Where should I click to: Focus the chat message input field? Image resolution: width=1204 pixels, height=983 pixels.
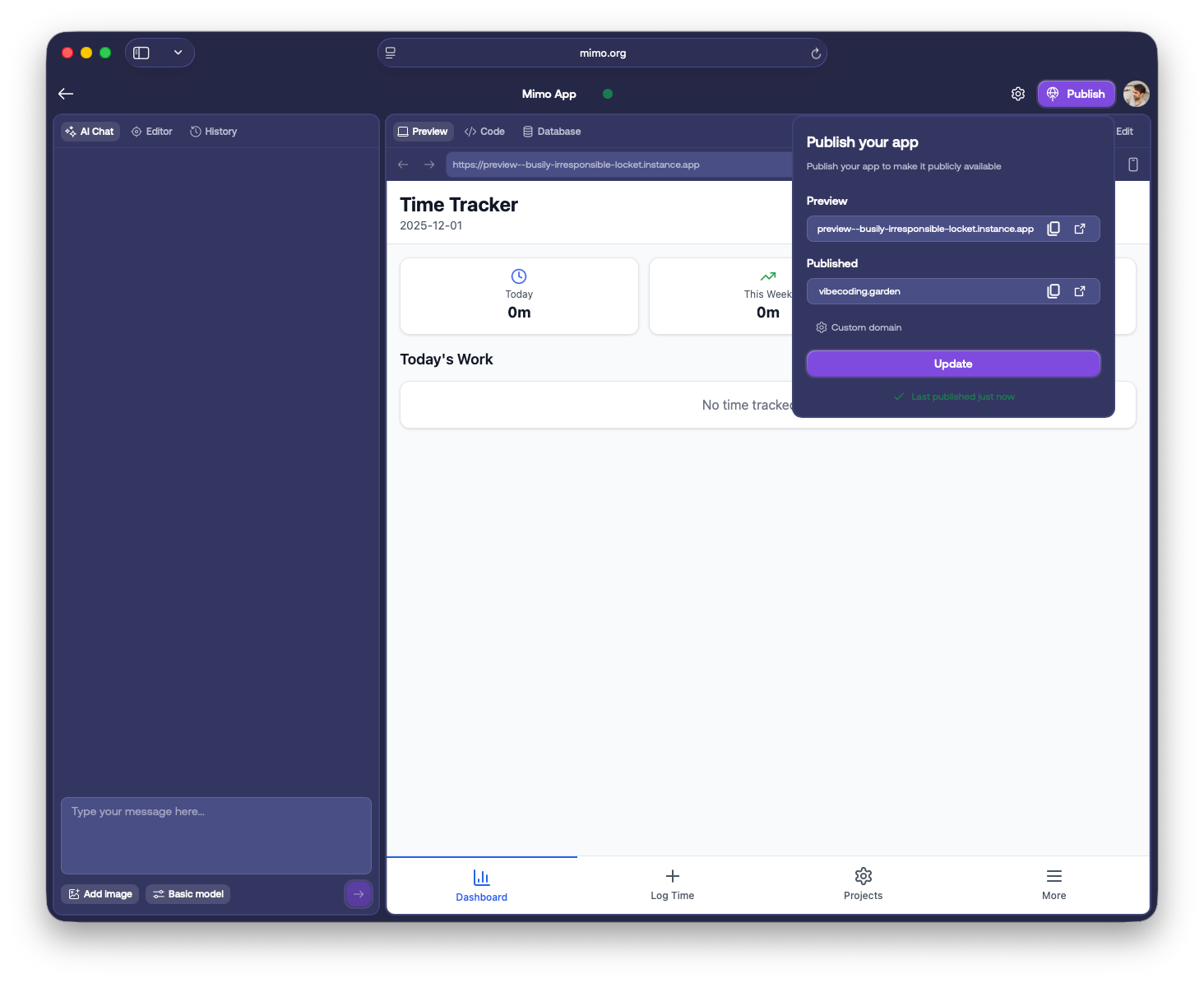pos(215,835)
